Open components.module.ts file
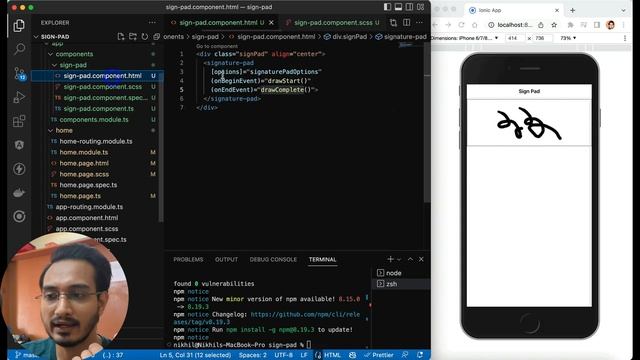The image size is (640, 360). coord(94,120)
